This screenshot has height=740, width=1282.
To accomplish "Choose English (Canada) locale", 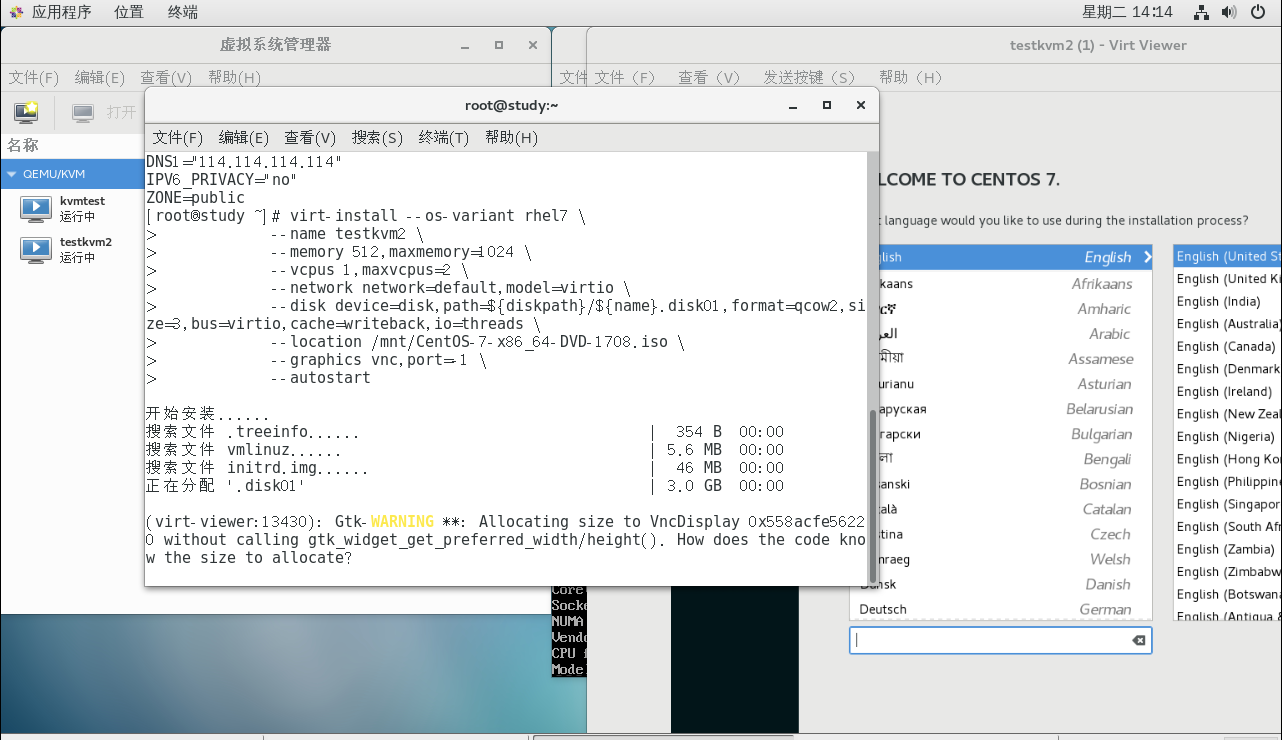I will 1227,346.
